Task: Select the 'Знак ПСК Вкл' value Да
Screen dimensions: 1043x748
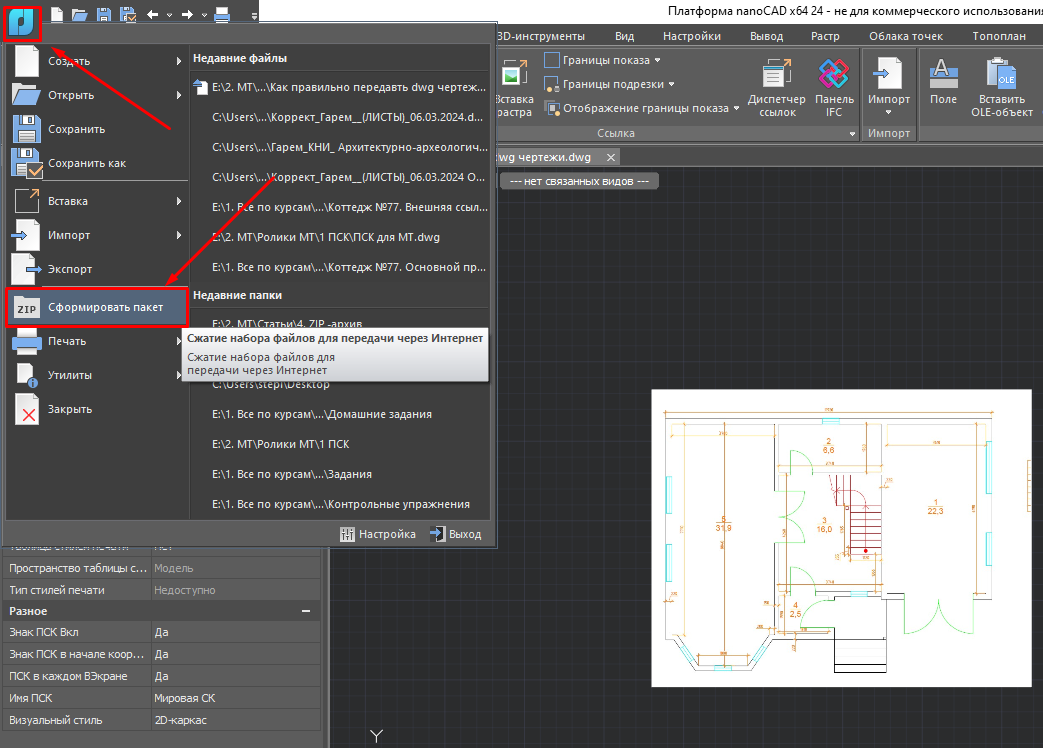Action: point(236,632)
